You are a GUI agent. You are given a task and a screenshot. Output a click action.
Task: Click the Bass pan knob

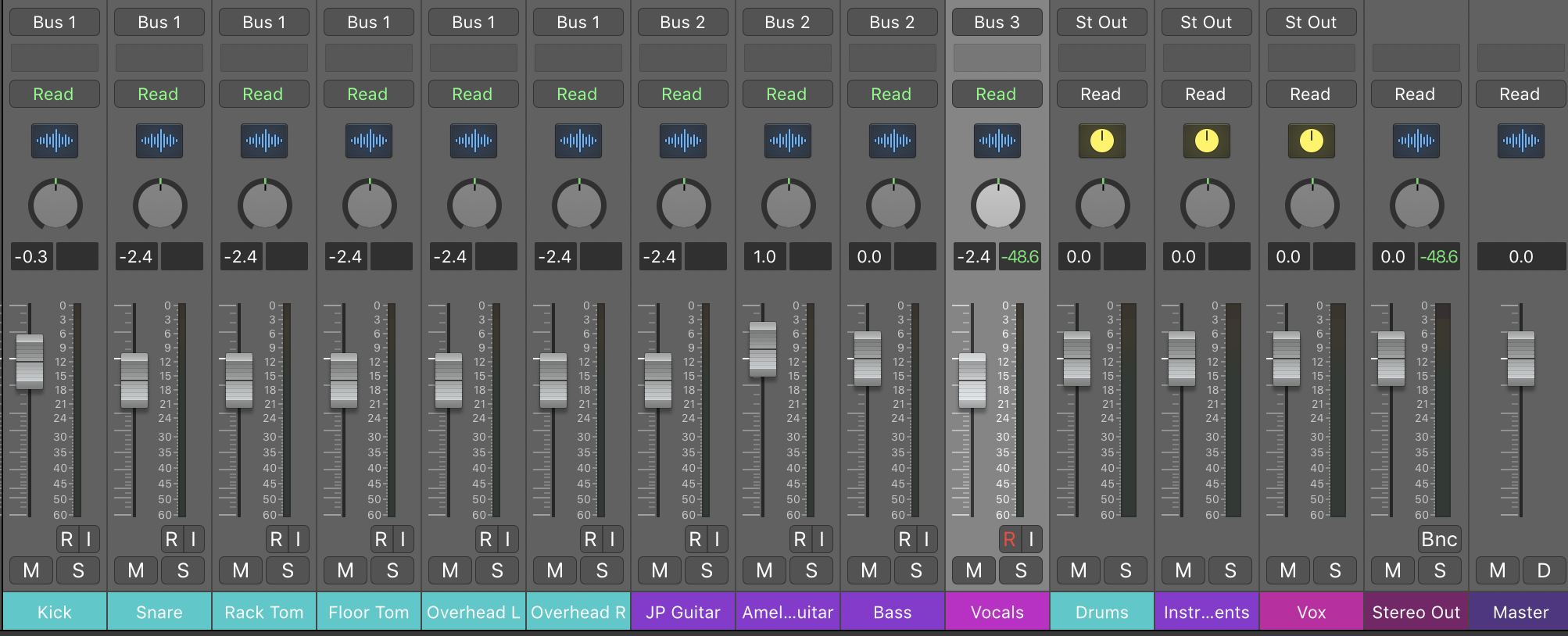(x=893, y=205)
